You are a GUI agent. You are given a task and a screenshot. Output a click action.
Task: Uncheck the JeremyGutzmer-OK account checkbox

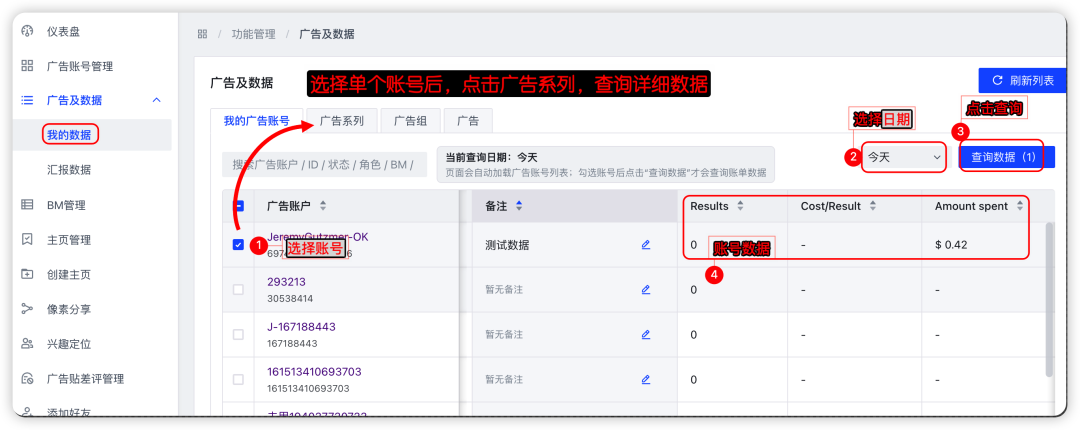pyautogui.click(x=238, y=245)
